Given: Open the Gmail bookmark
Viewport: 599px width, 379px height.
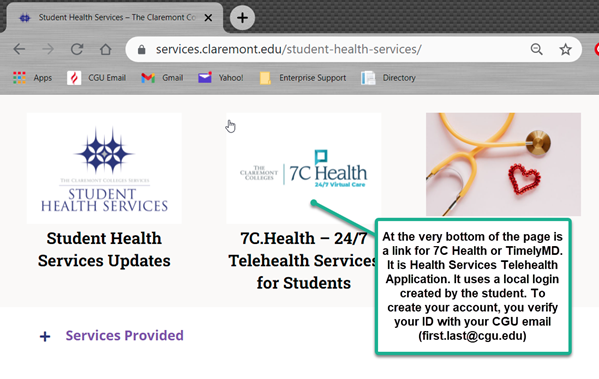Looking at the screenshot, I should (162, 78).
